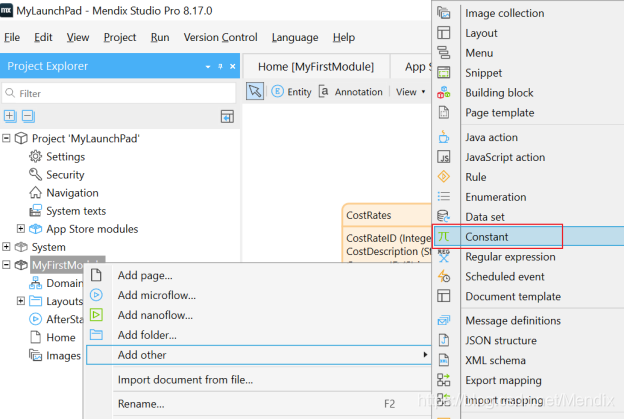Click the Layout icon in submenu
Screen dimensions: 624x419
[444, 33]
